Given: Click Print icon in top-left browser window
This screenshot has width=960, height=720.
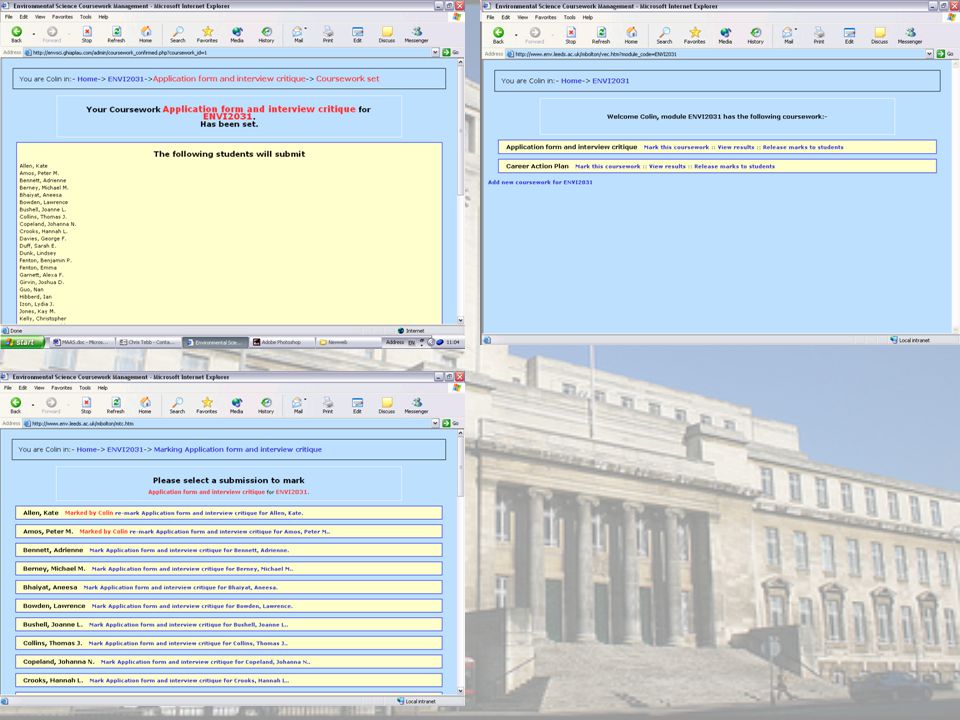Looking at the screenshot, I should point(328,34).
